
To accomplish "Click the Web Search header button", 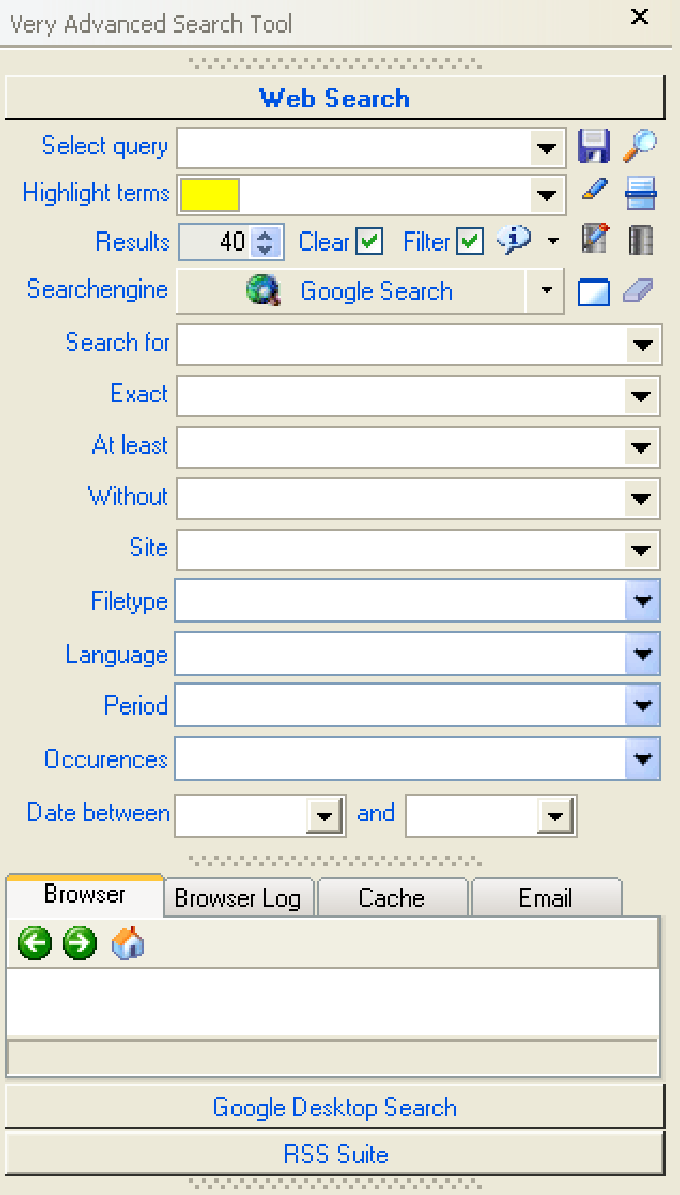I will (x=335, y=98).
